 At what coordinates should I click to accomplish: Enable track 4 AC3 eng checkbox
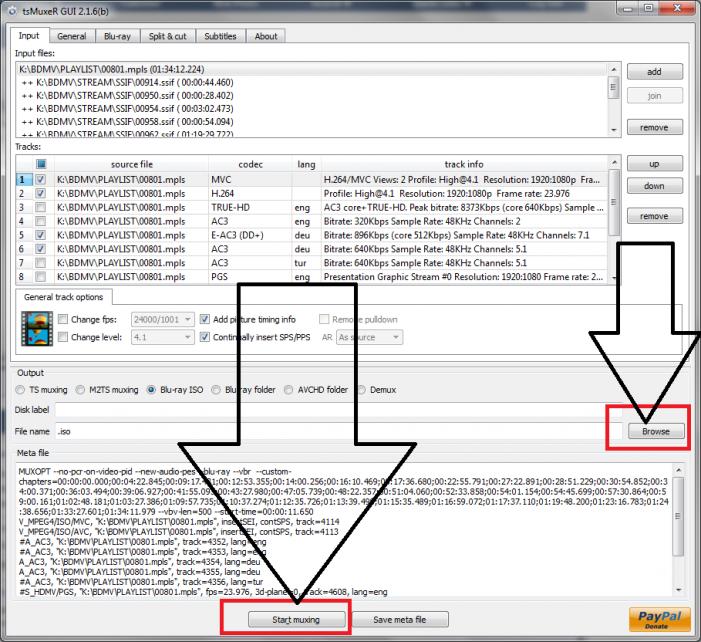pos(41,221)
